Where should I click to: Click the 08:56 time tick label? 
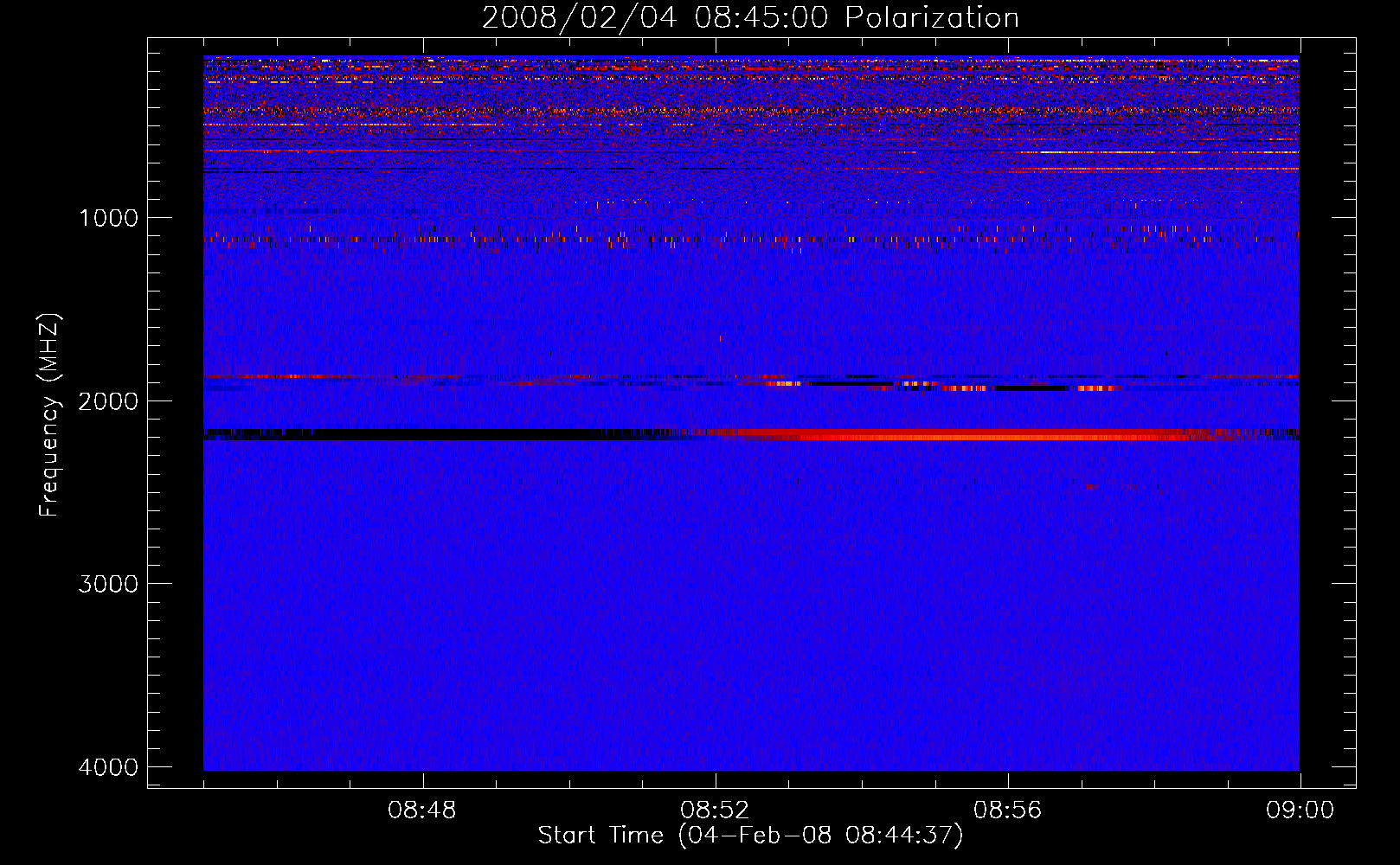coord(1007,811)
